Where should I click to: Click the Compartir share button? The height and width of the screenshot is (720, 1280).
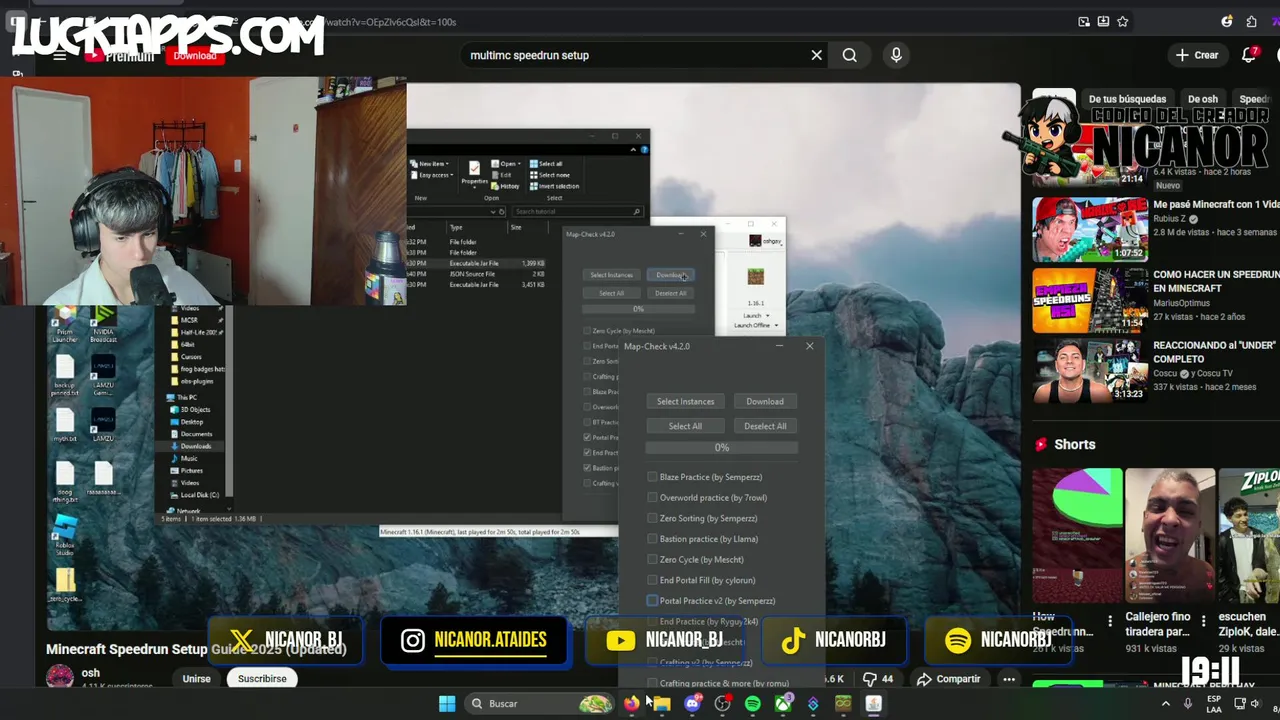pyautogui.click(x=948, y=679)
